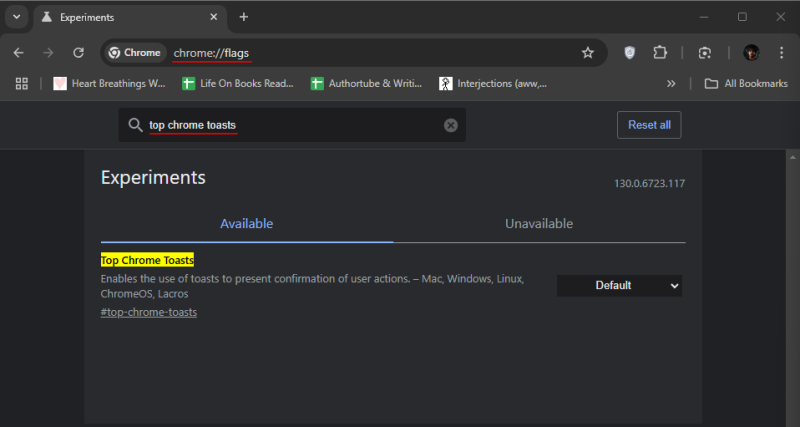The height and width of the screenshot is (427, 800).
Task: Click the back navigation arrow
Action: point(18,53)
